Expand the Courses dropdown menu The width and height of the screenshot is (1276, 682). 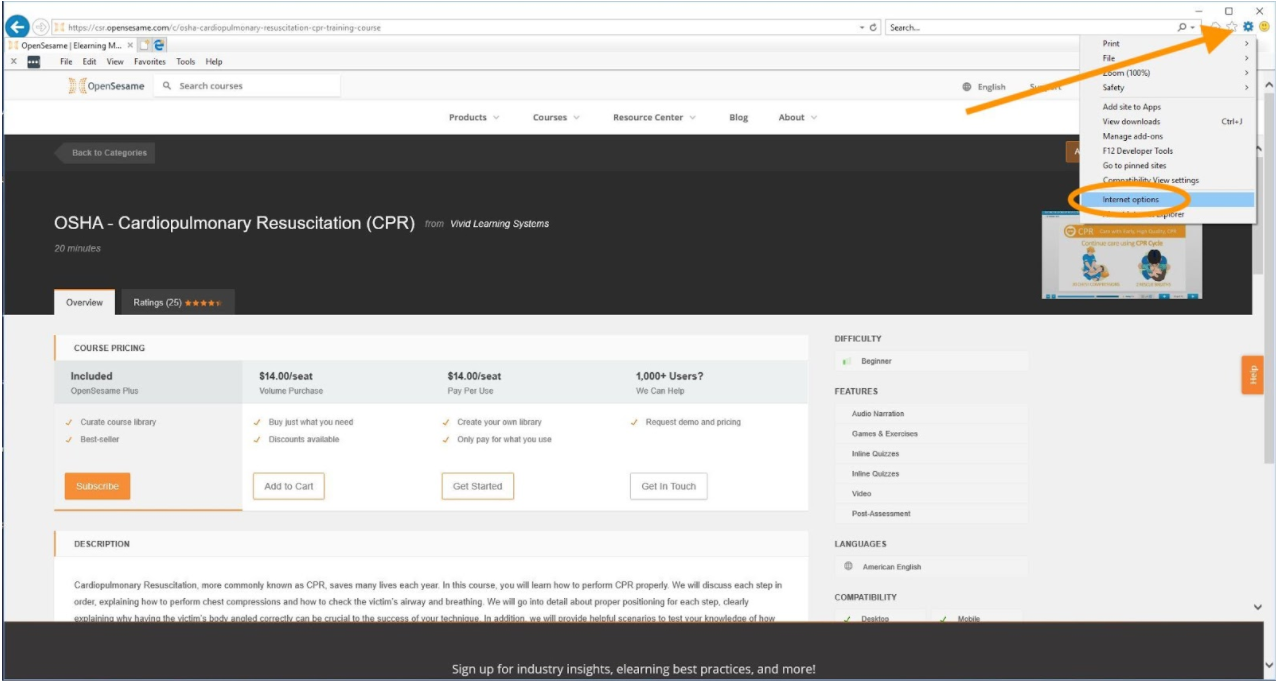[556, 117]
